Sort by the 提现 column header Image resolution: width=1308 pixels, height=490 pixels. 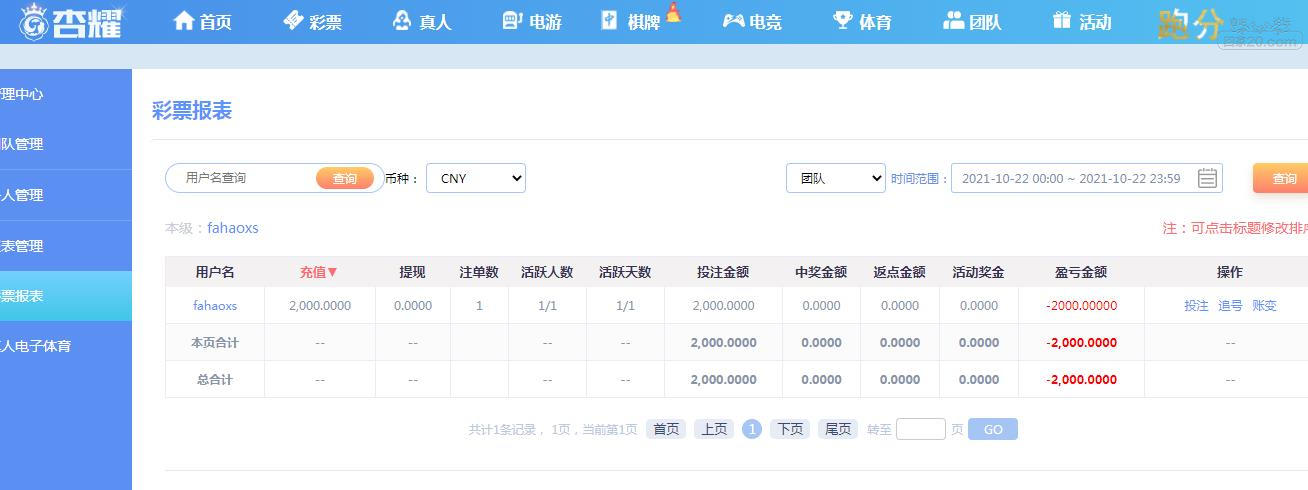[412, 272]
